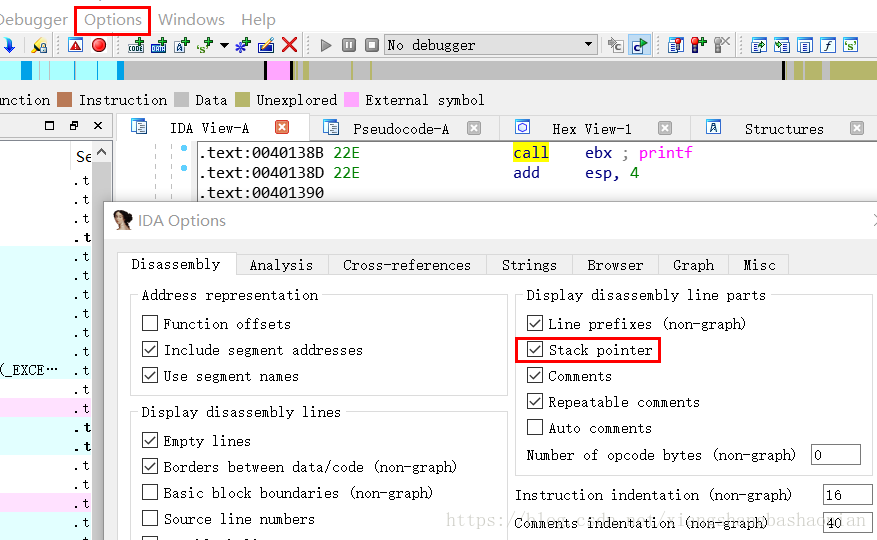This screenshot has height=540, width=877.
Task: Close the IDA View-A tab with red X
Action: click(282, 127)
